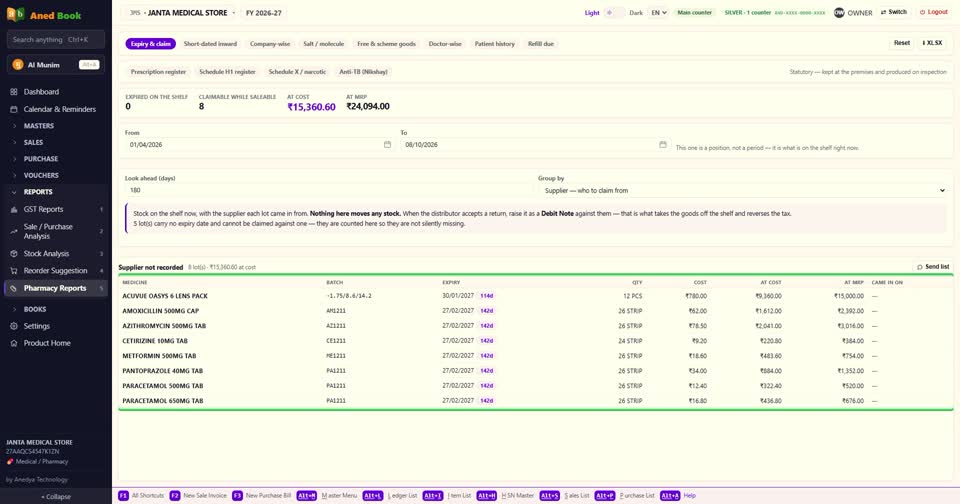The image size is (960, 504).
Task: Toggle the Light/Dark theme switch
Action: point(614,12)
